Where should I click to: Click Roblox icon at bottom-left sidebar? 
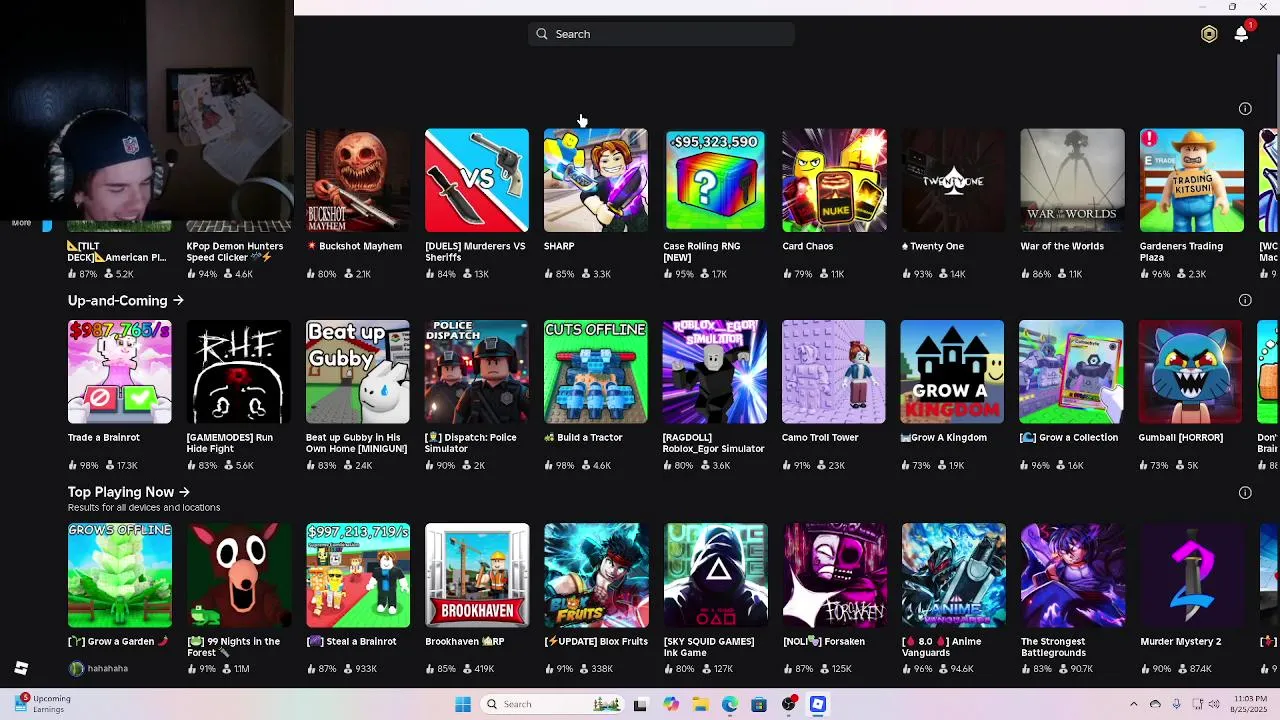point(21,668)
